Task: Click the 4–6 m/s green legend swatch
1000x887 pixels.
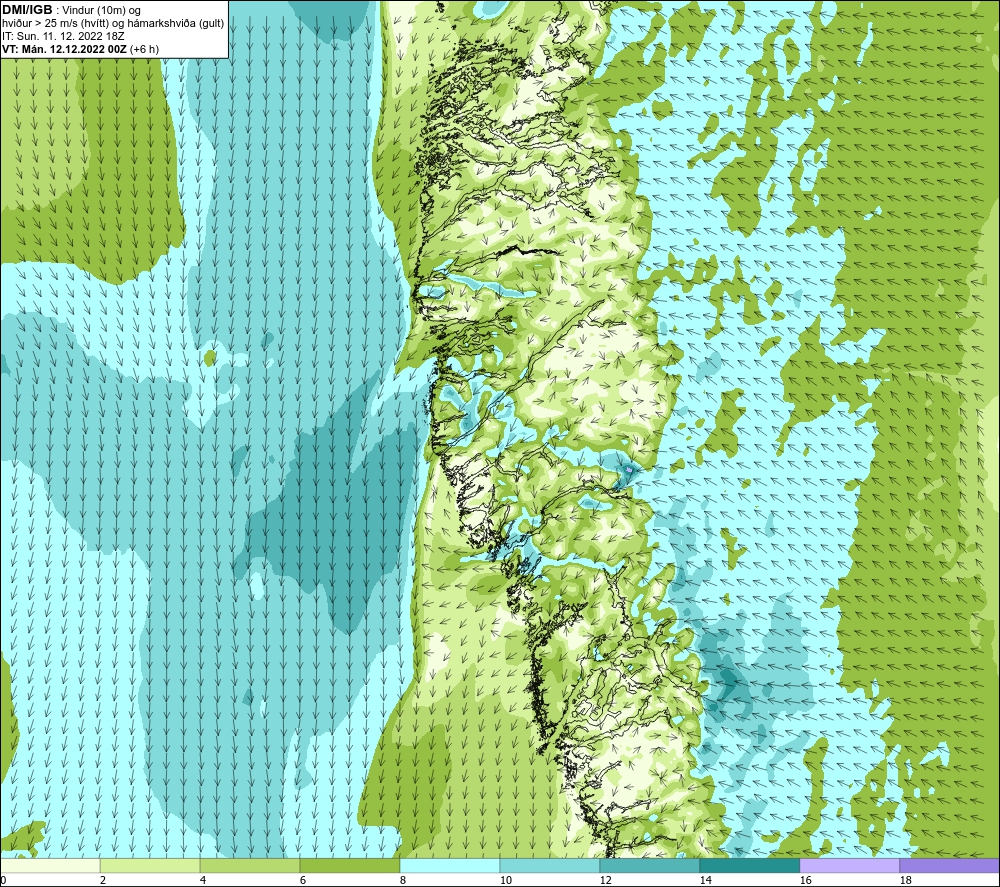Action: click(x=250, y=866)
